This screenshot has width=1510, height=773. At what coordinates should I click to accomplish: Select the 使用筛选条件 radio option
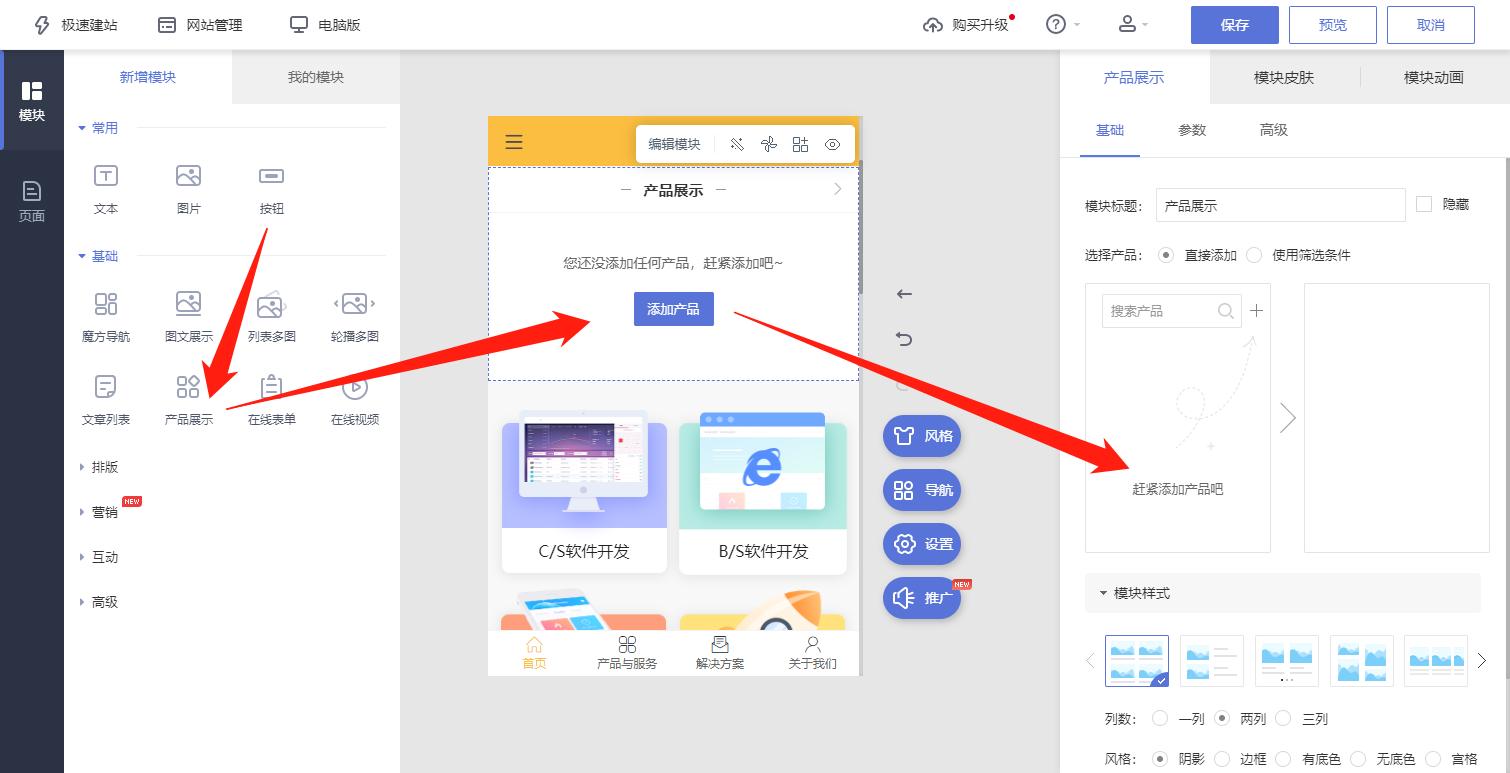pyautogui.click(x=1254, y=255)
